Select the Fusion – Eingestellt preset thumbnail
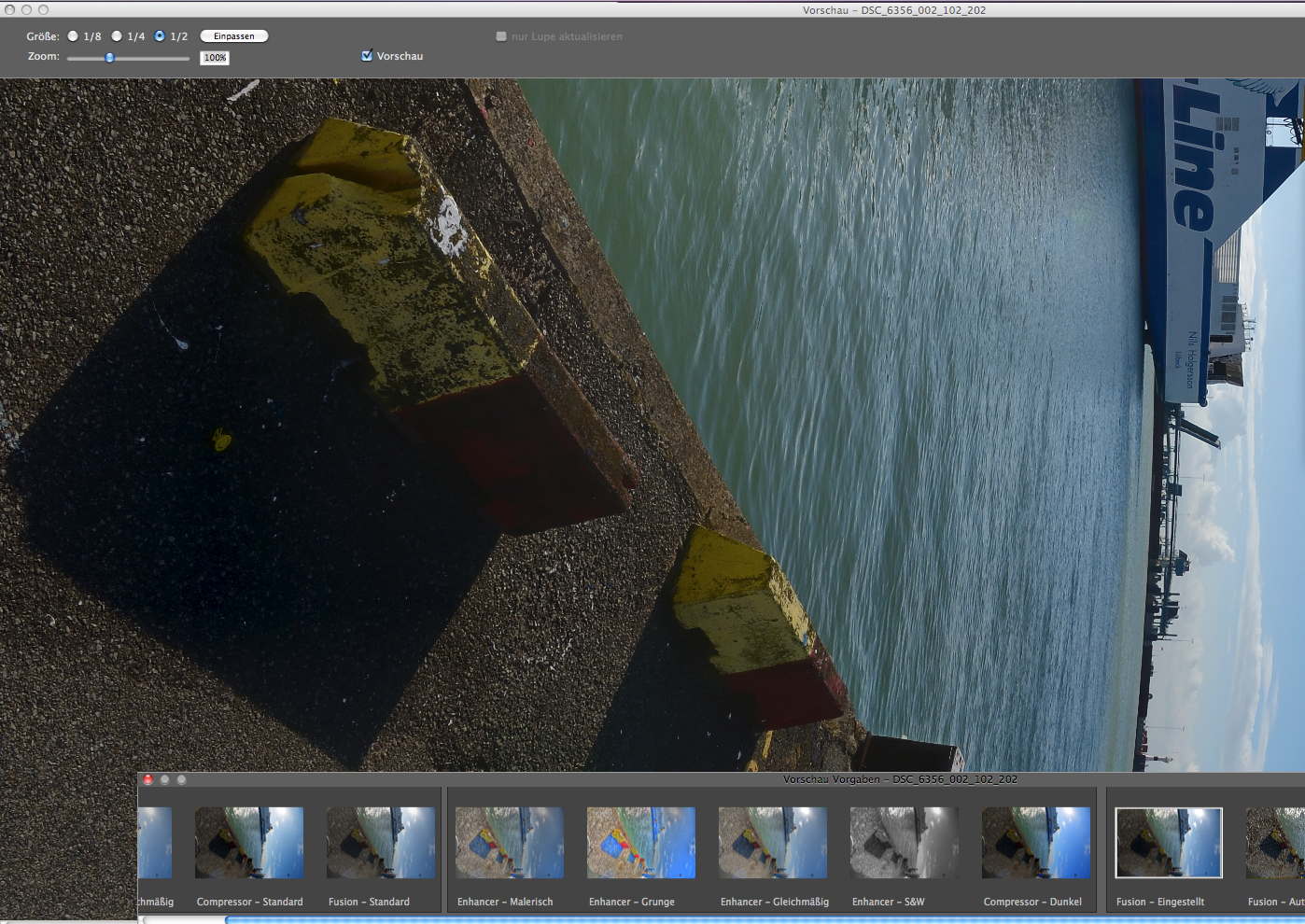Screen dimensions: 1305x924 (1169, 843)
